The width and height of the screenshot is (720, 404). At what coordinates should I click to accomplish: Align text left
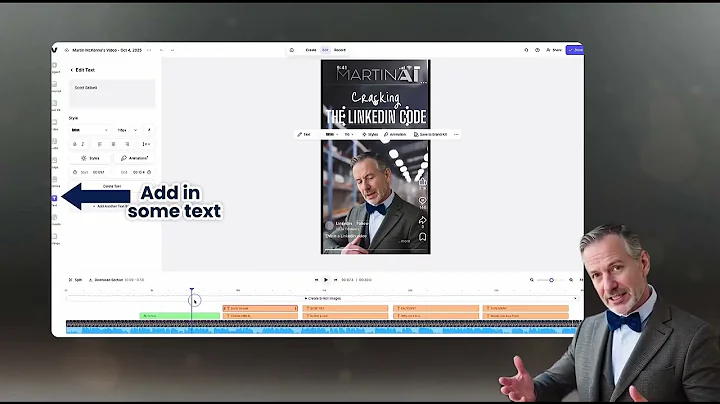click(x=100, y=144)
